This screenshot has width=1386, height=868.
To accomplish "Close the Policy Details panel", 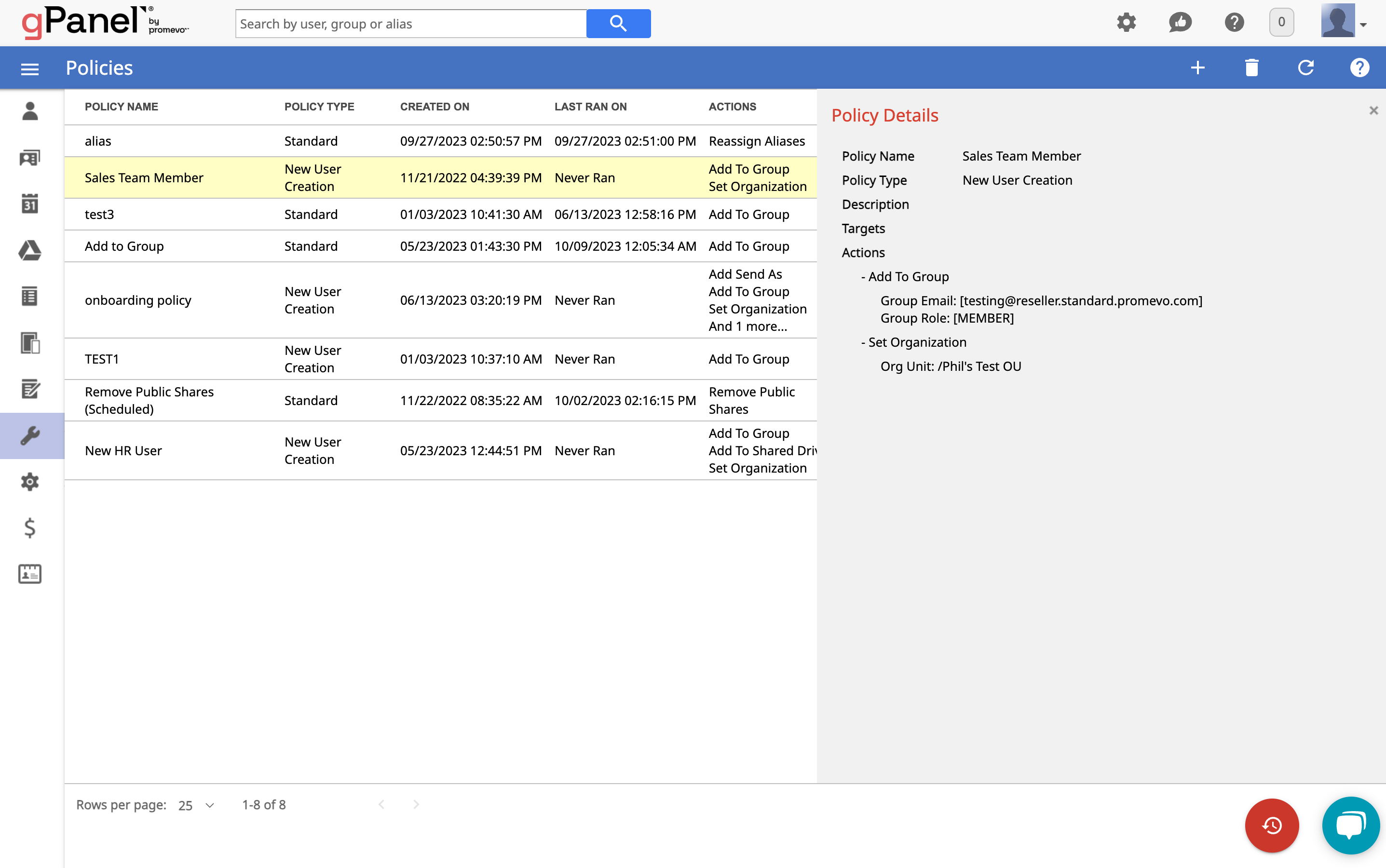I will coord(1373,110).
